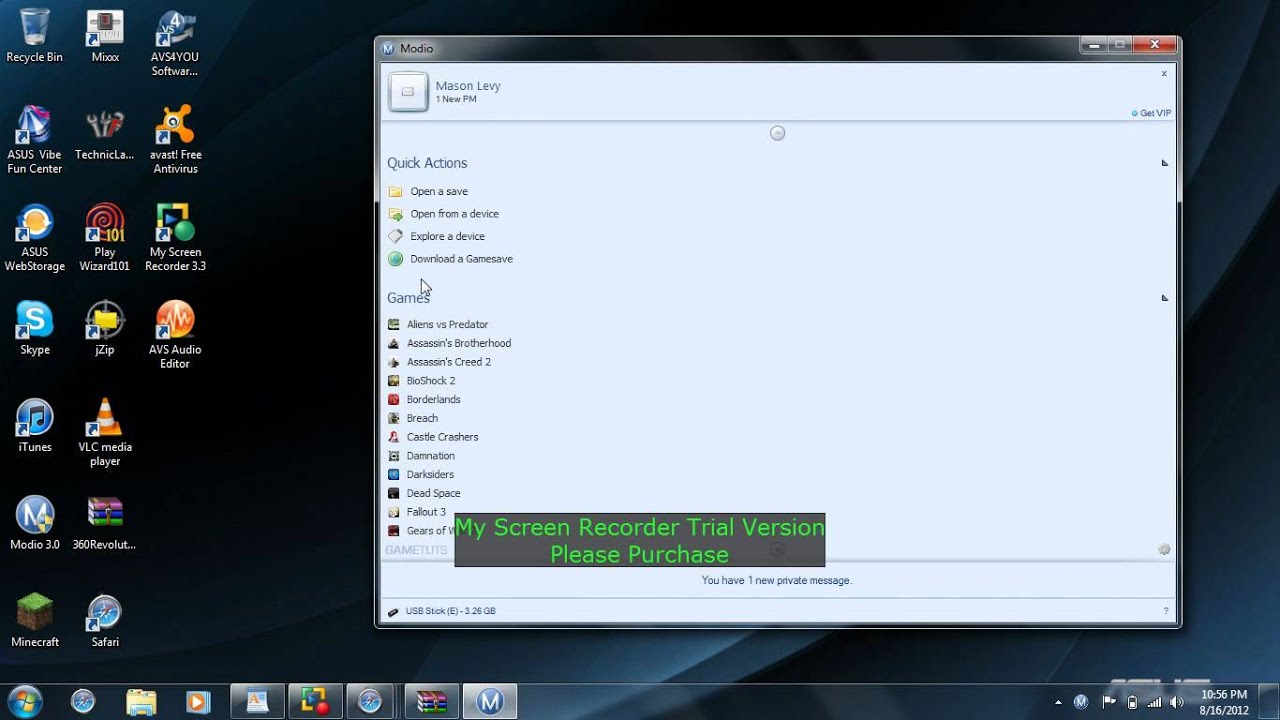The height and width of the screenshot is (720, 1280).
Task: Select the Assassin's Brotherhood game icon
Action: point(394,343)
